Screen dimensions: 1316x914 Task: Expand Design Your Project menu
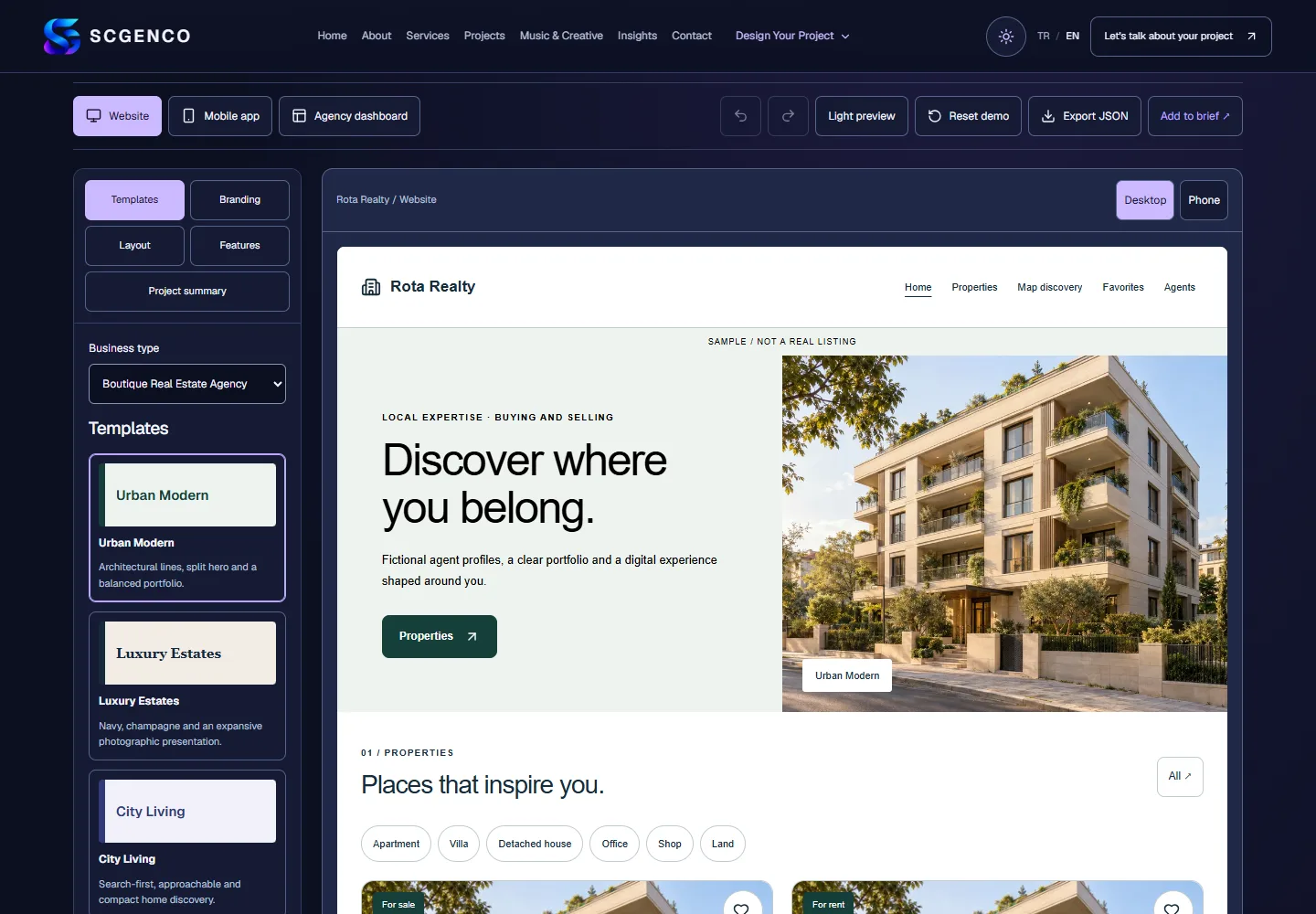[792, 37]
